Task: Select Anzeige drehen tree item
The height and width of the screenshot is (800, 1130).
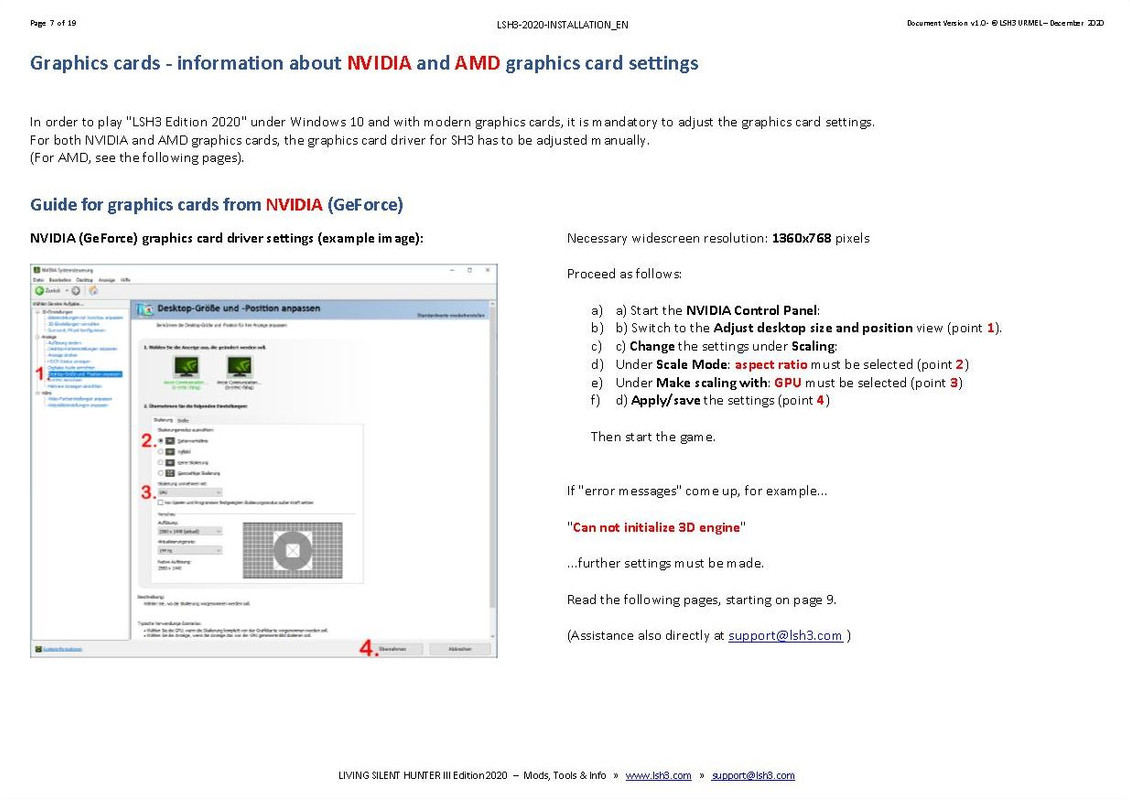Action: tap(63, 355)
